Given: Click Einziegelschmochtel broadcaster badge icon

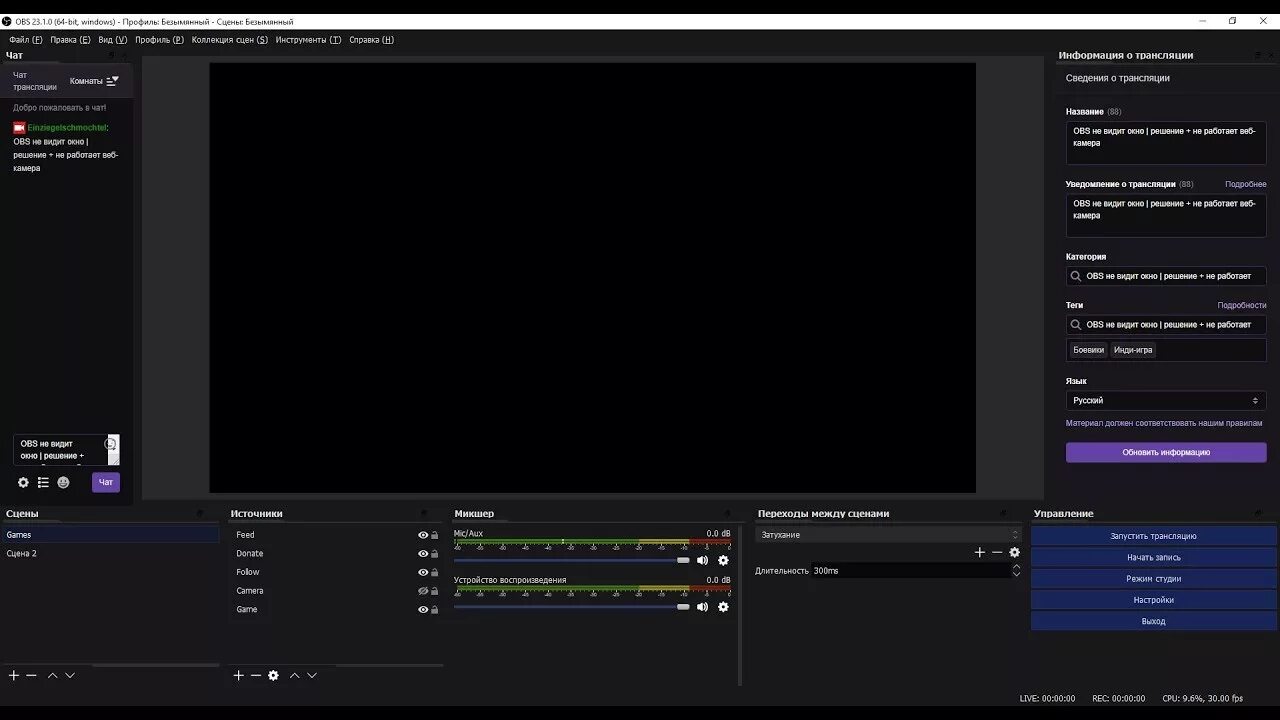Looking at the screenshot, I should tap(19, 128).
